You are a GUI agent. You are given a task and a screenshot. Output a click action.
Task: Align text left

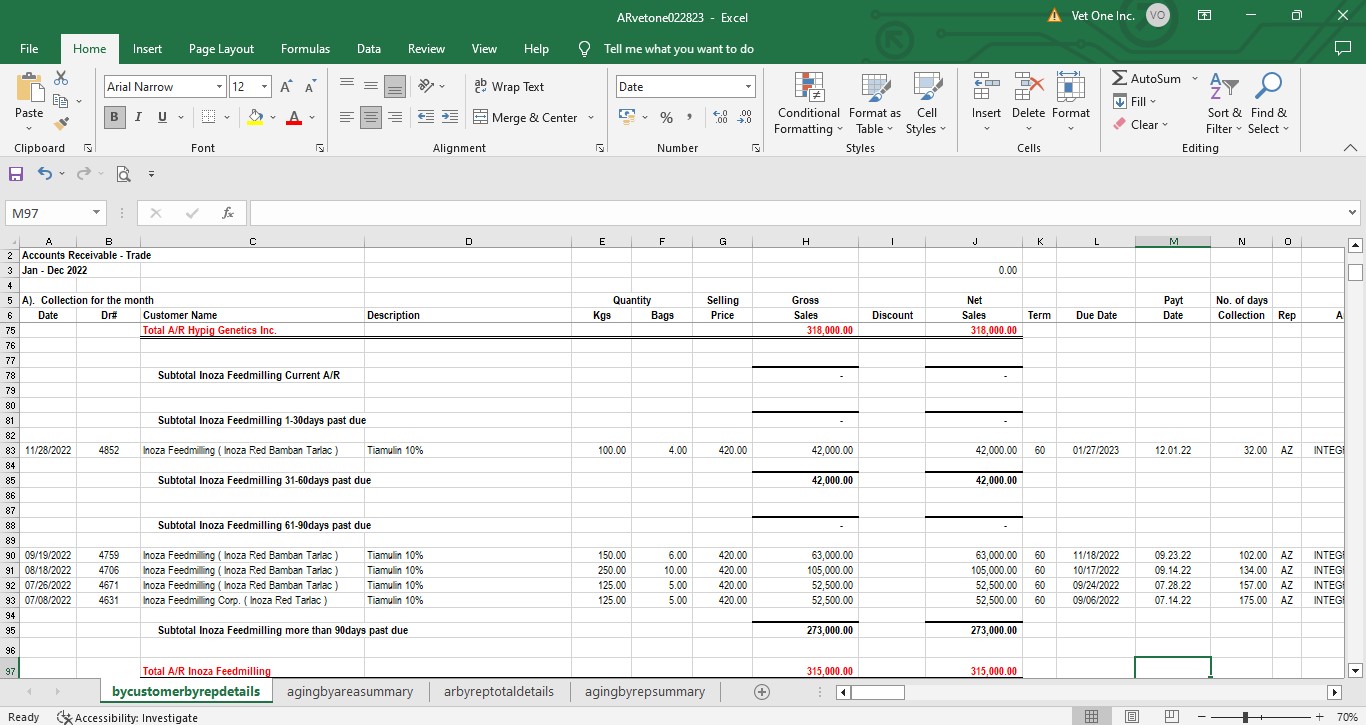point(347,117)
